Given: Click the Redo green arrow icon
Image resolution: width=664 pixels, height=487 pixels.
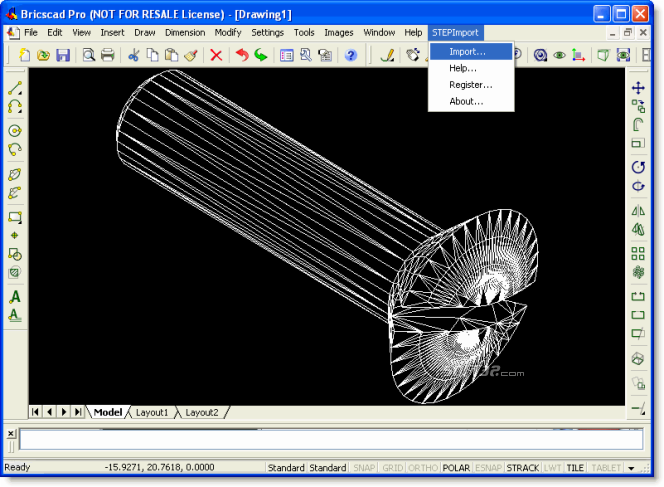Looking at the screenshot, I should (x=261, y=55).
